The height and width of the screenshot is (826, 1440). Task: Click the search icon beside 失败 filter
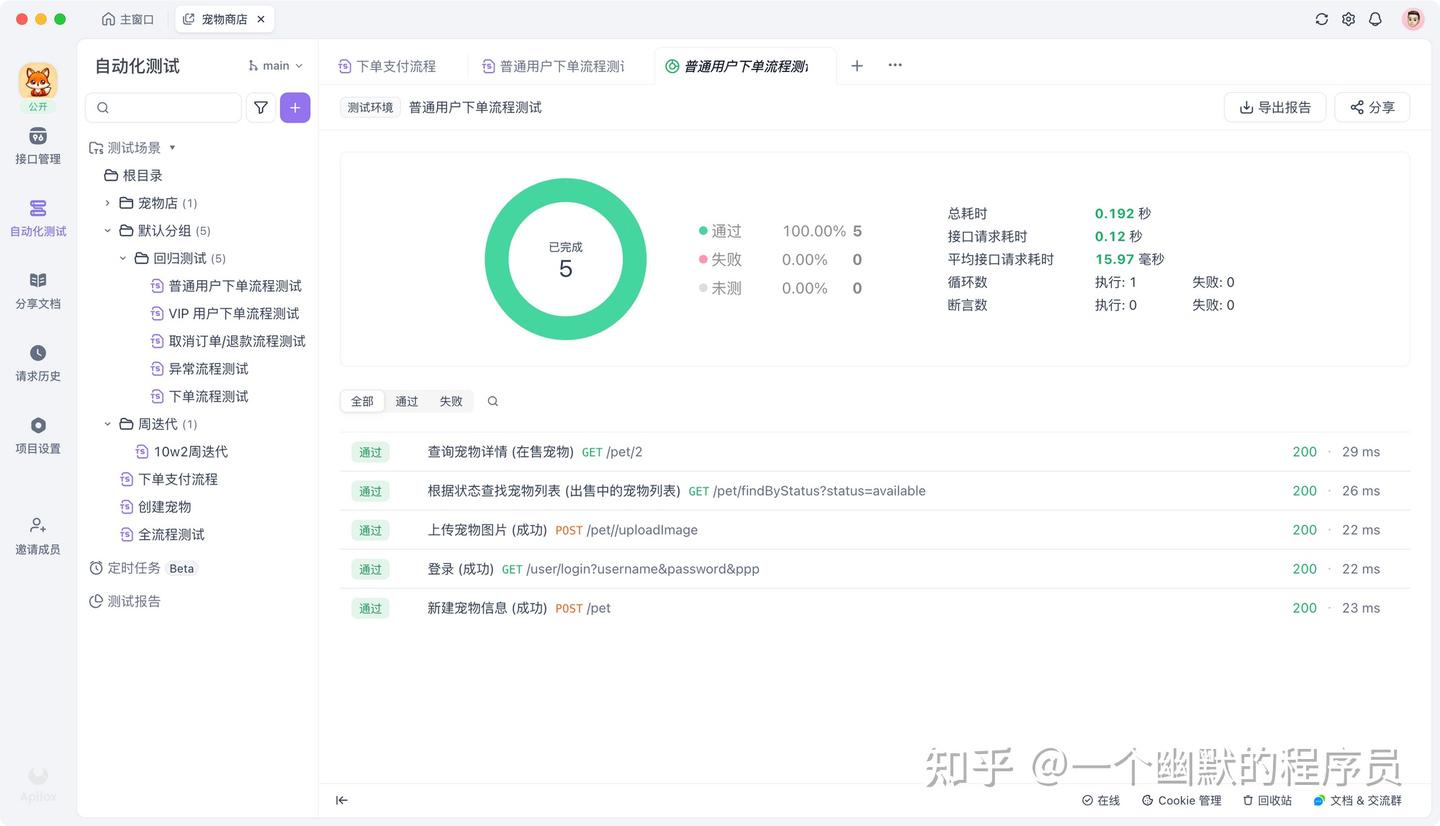(x=493, y=401)
